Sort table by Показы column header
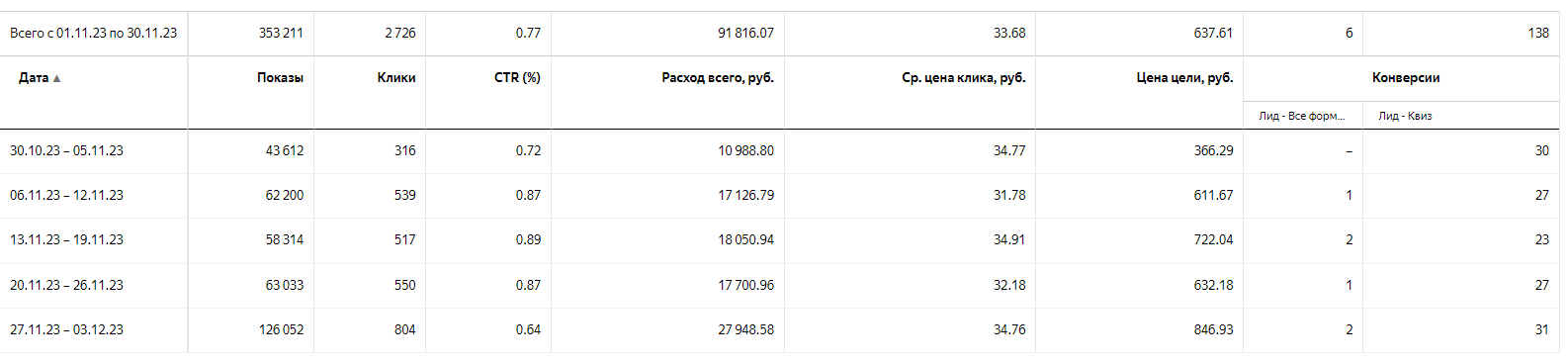The width and height of the screenshot is (1568, 364). click(280, 77)
